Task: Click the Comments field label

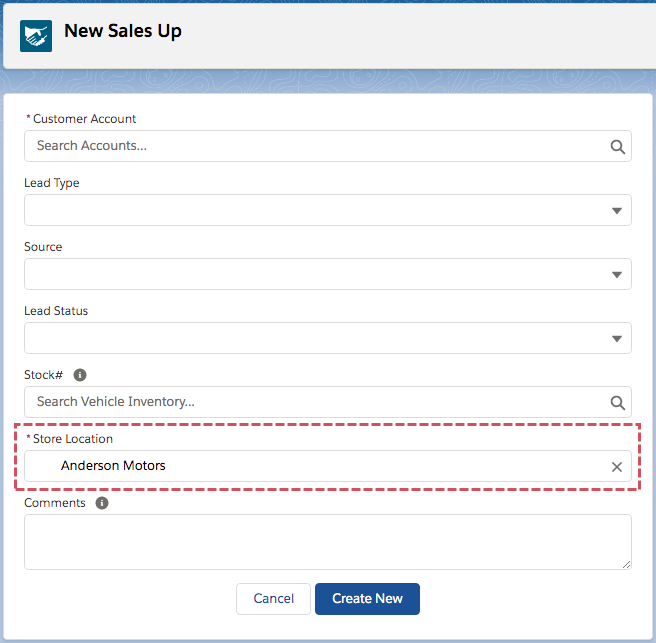Action: tap(55, 503)
